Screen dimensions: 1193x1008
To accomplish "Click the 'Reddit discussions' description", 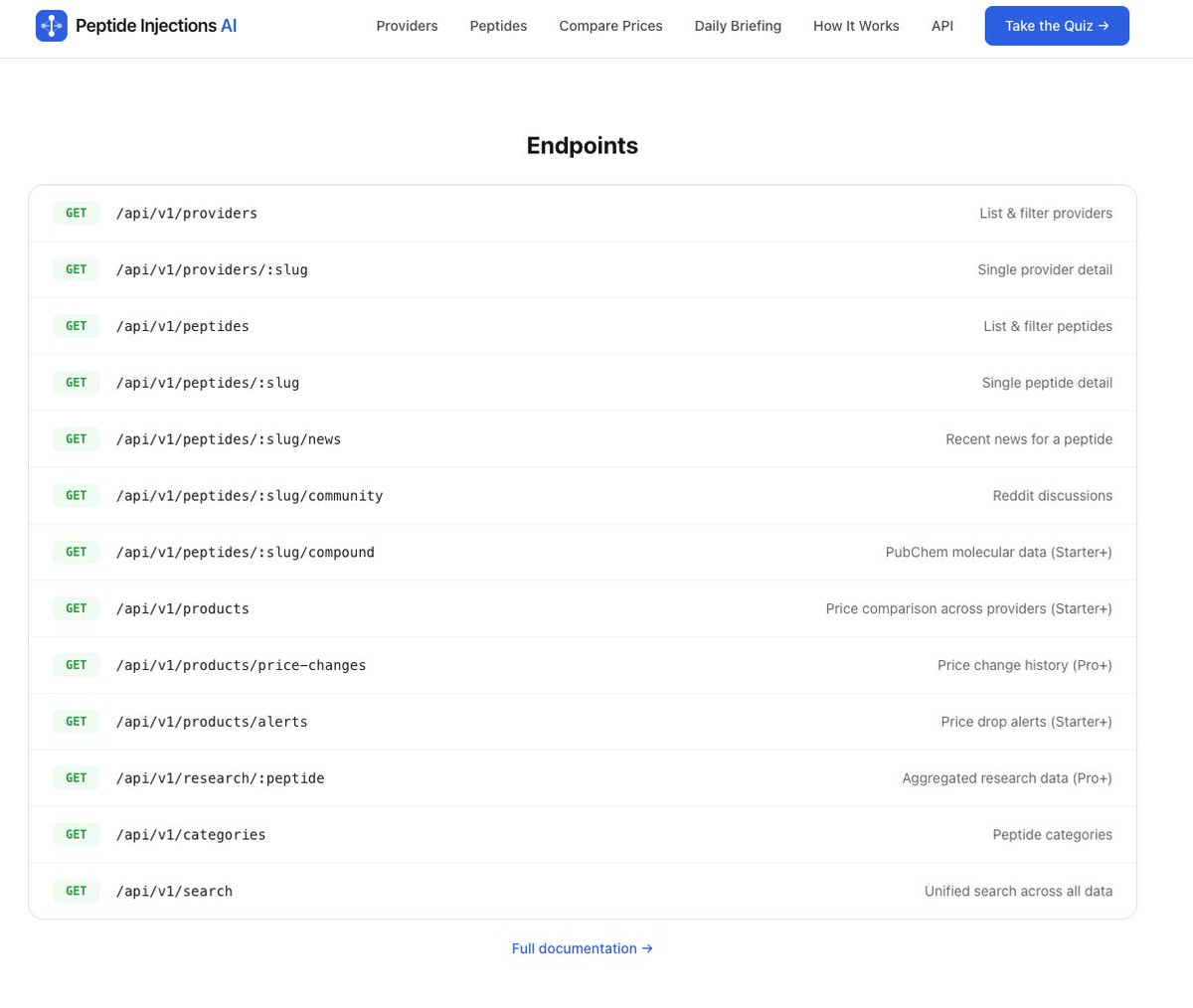I will point(1053,495).
